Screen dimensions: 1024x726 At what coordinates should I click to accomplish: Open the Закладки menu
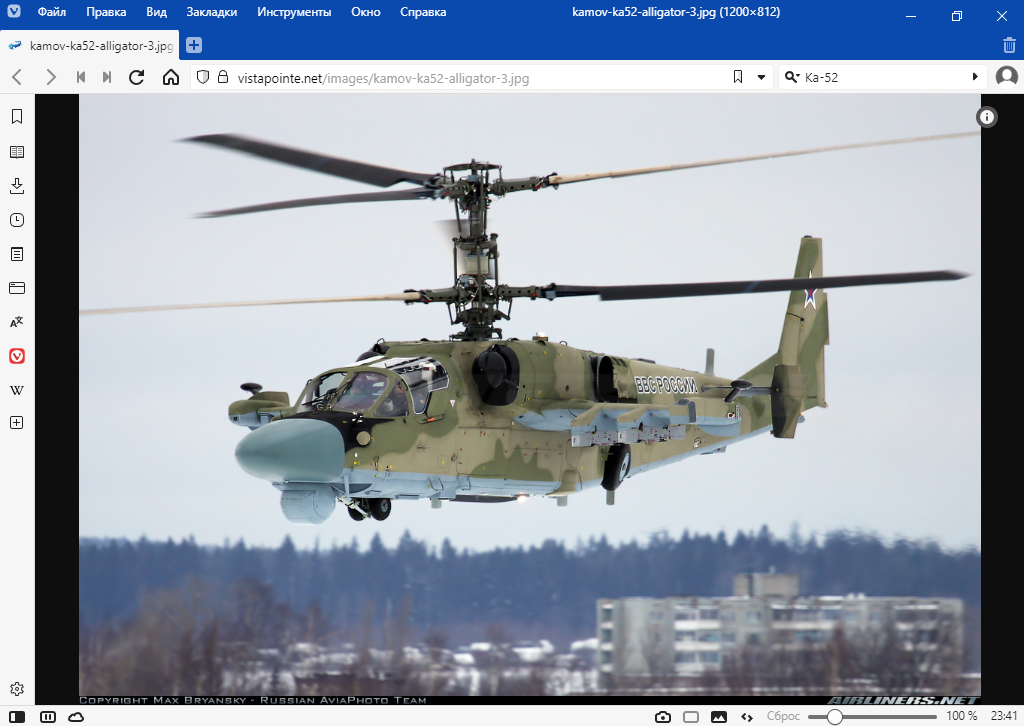[x=211, y=13]
